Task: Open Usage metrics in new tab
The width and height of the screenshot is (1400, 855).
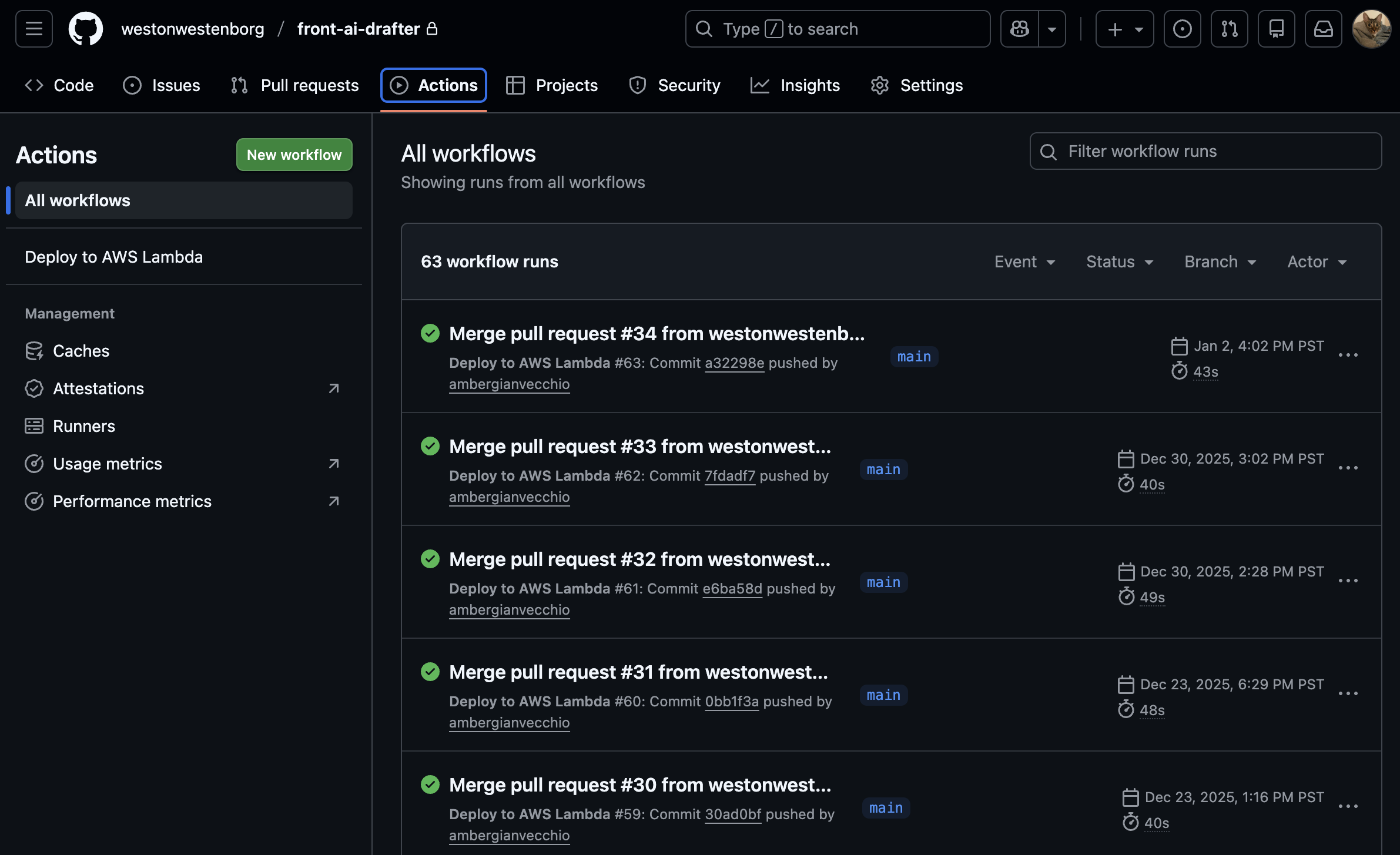Action: coord(107,464)
